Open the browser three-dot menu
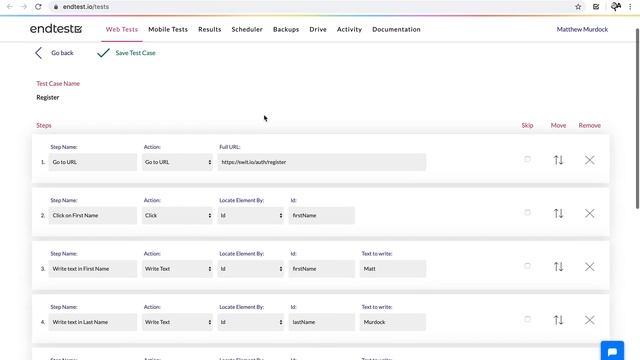This screenshot has height=360, width=640. [x=630, y=7]
